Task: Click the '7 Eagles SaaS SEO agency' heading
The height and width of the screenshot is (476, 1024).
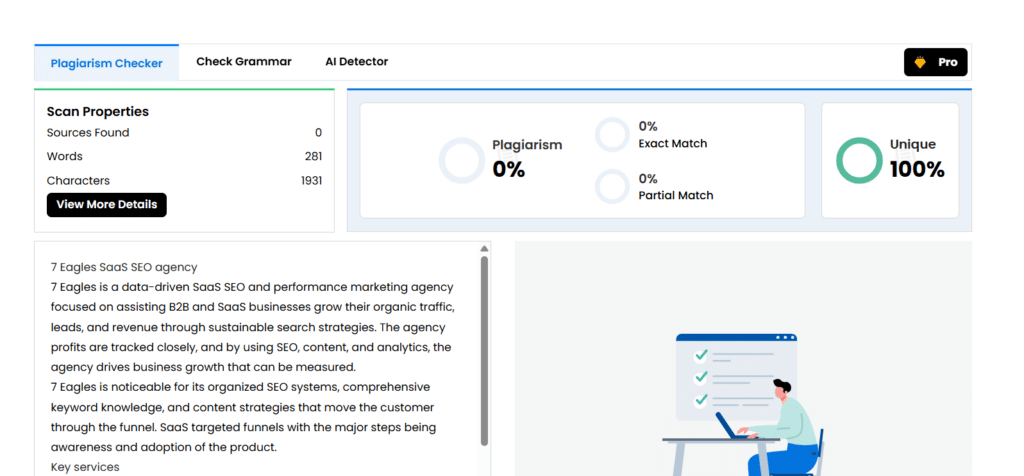Action: click(124, 267)
